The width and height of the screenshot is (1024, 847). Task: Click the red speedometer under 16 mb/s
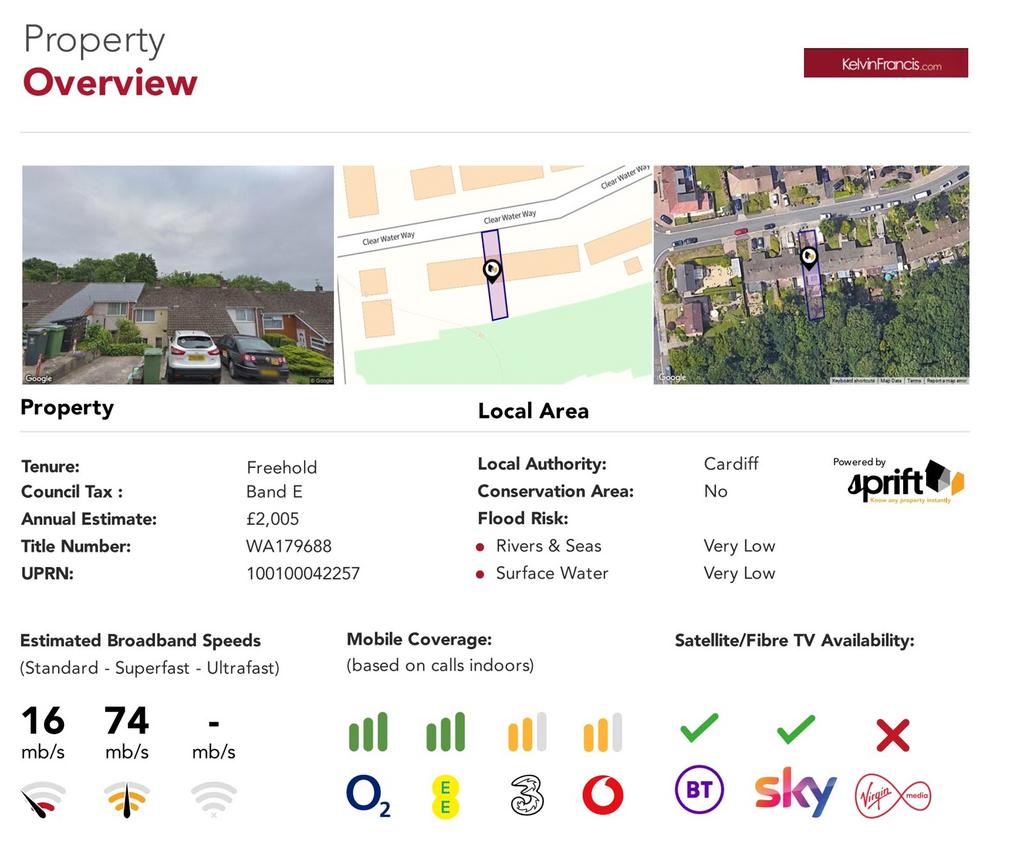click(x=42, y=799)
